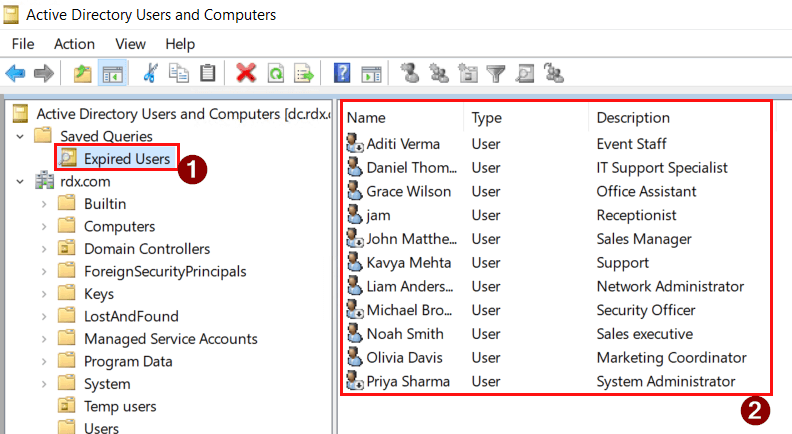Expand the ForeignSecurityPrincipals folder
This screenshot has width=792, height=434.
[44, 271]
